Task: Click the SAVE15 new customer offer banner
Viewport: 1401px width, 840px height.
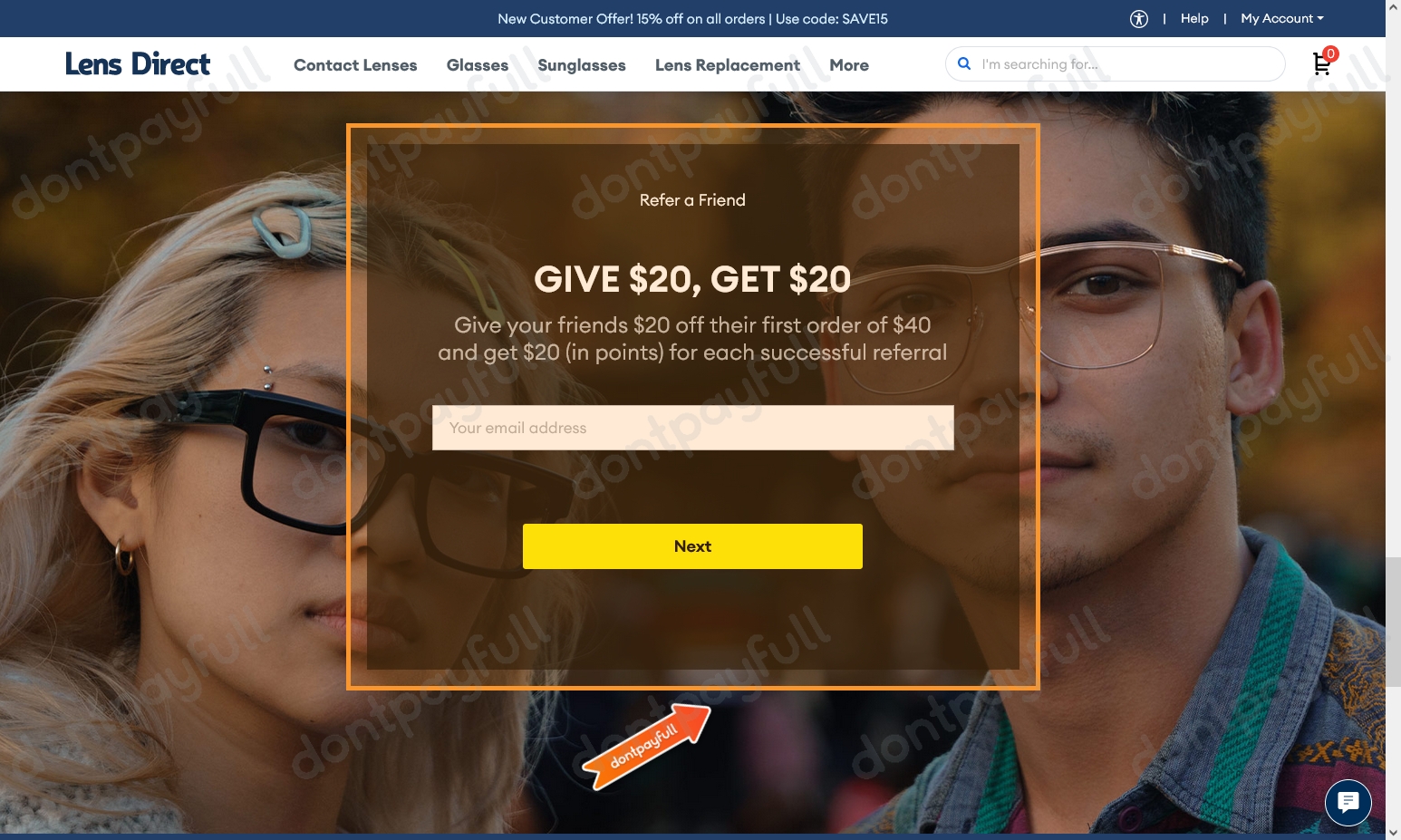Action: (692, 18)
